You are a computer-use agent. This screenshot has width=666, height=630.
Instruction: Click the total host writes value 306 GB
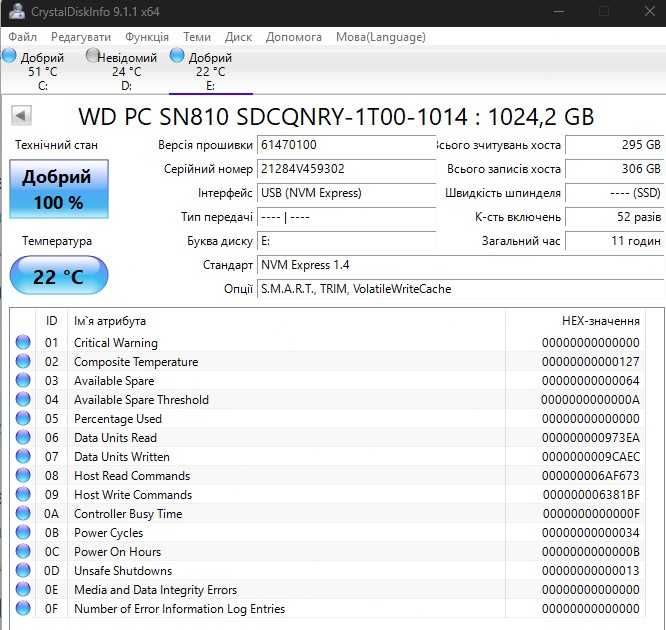click(615, 169)
